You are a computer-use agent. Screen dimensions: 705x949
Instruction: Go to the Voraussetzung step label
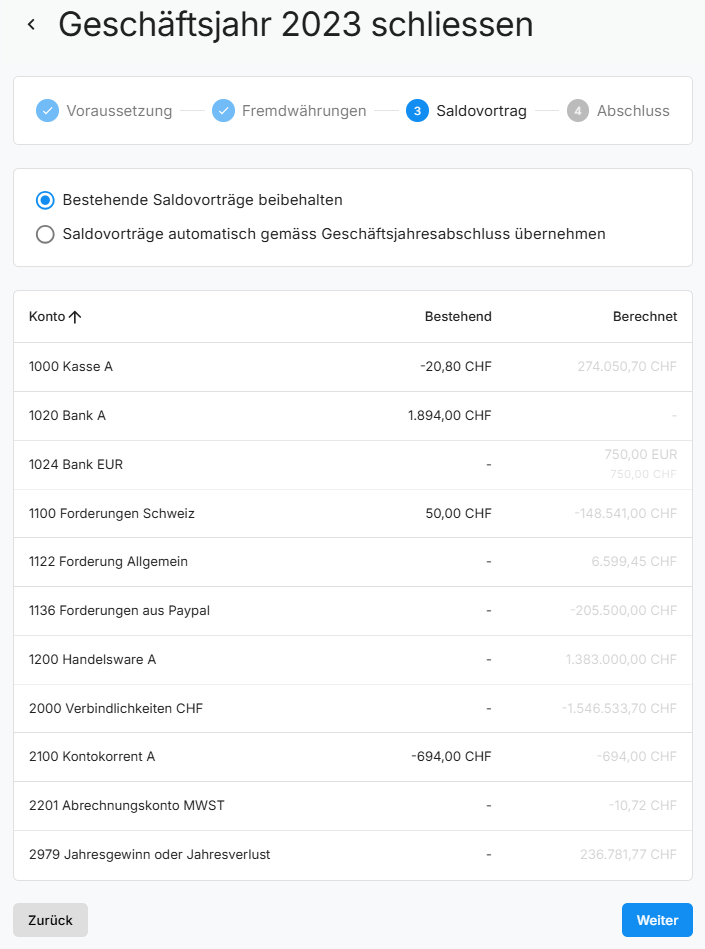[x=119, y=111]
